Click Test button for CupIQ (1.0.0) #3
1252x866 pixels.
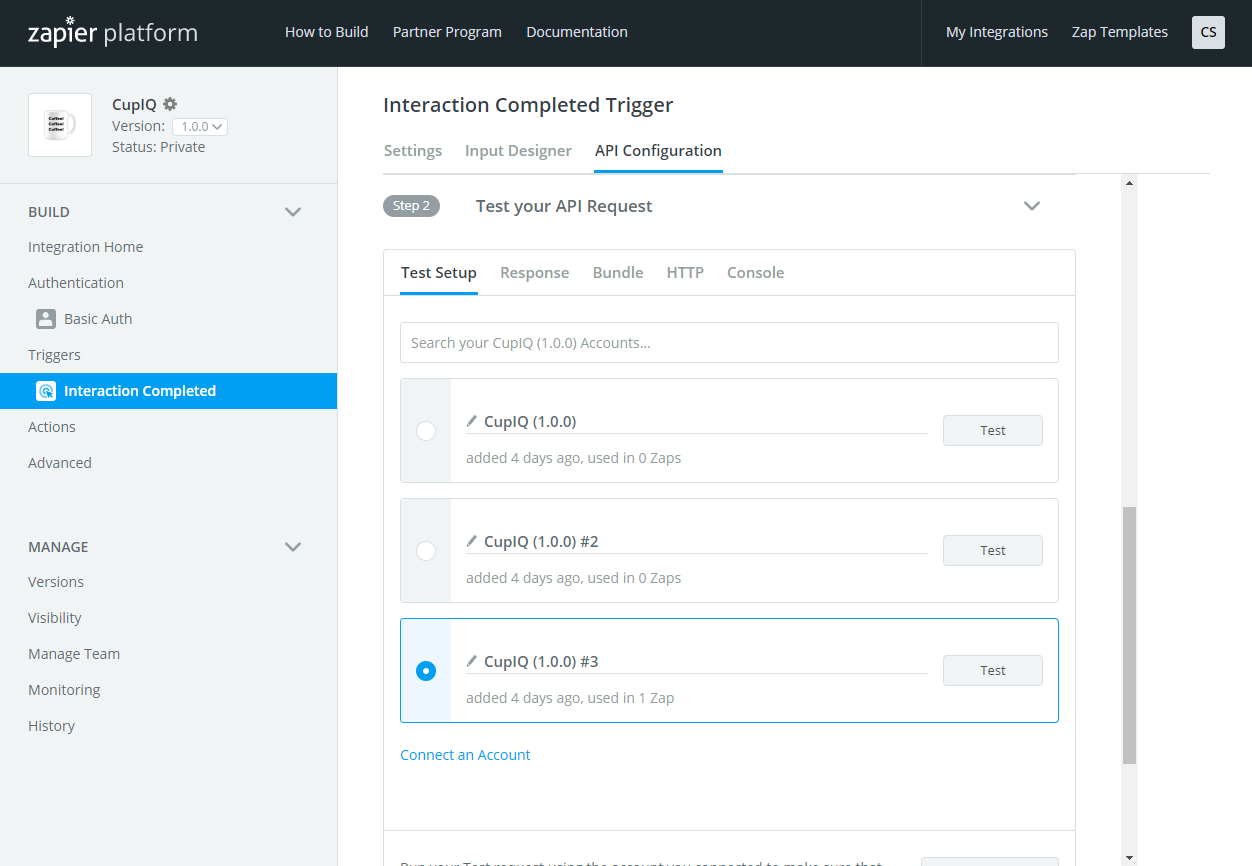pyautogui.click(x=993, y=671)
